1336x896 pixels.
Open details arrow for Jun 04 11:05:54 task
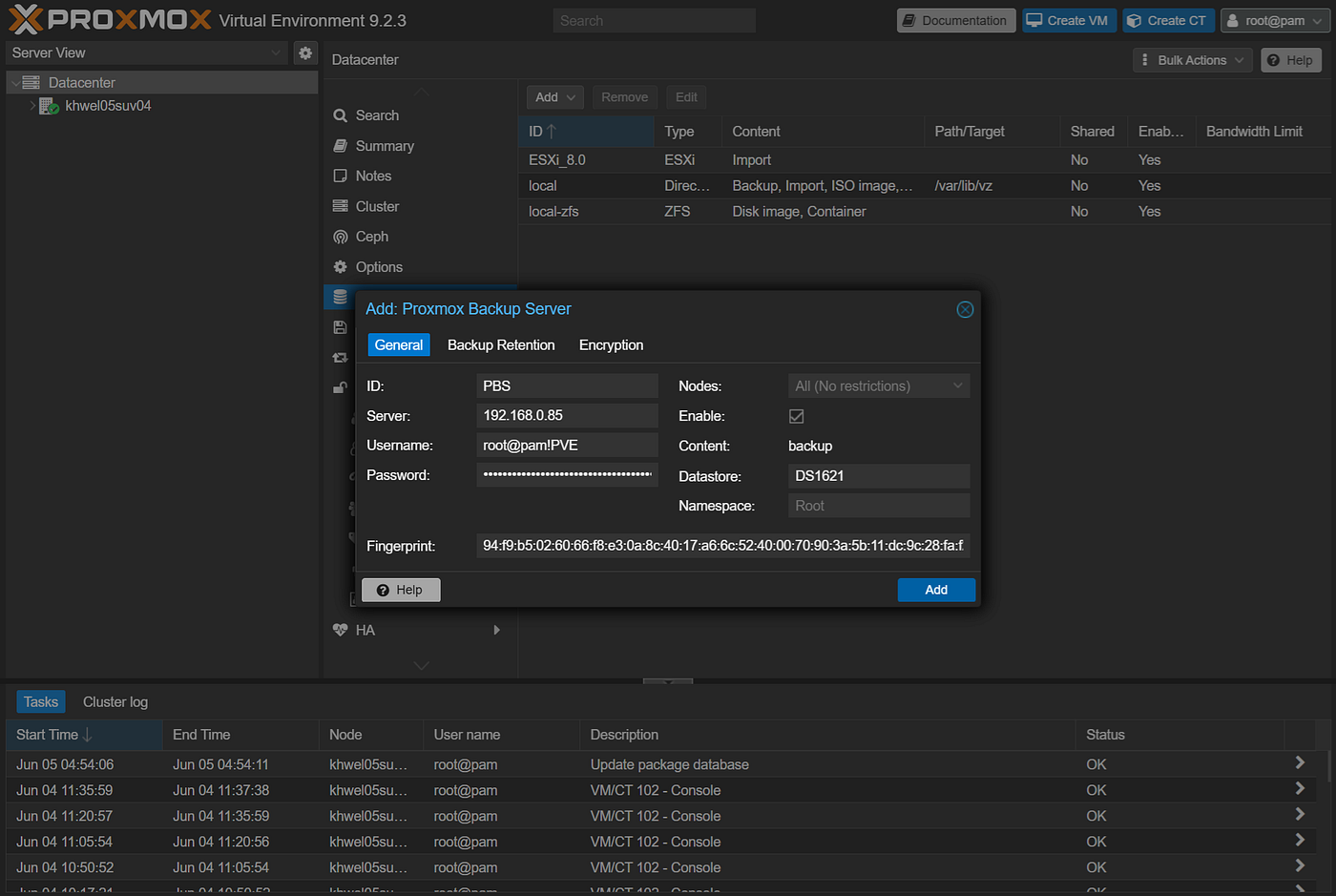pos(1300,840)
